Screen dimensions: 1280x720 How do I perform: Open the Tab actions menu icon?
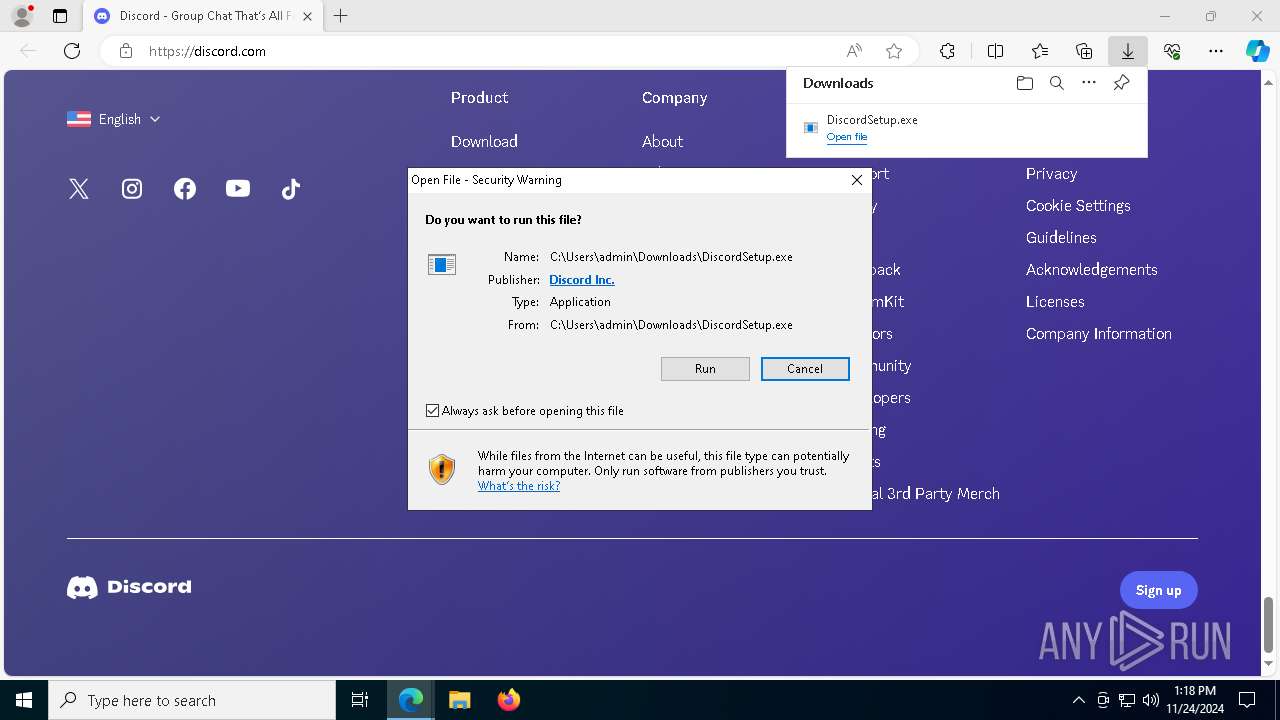click(x=60, y=16)
